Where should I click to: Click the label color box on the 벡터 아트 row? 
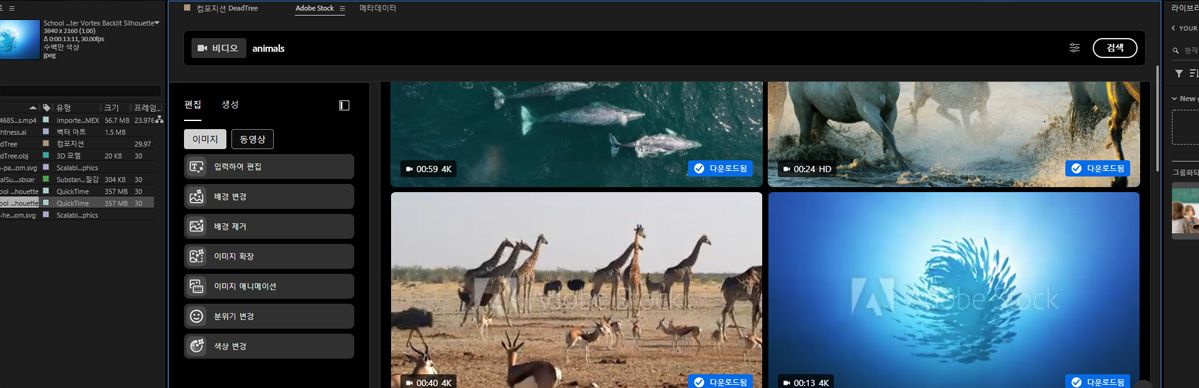pos(46,132)
